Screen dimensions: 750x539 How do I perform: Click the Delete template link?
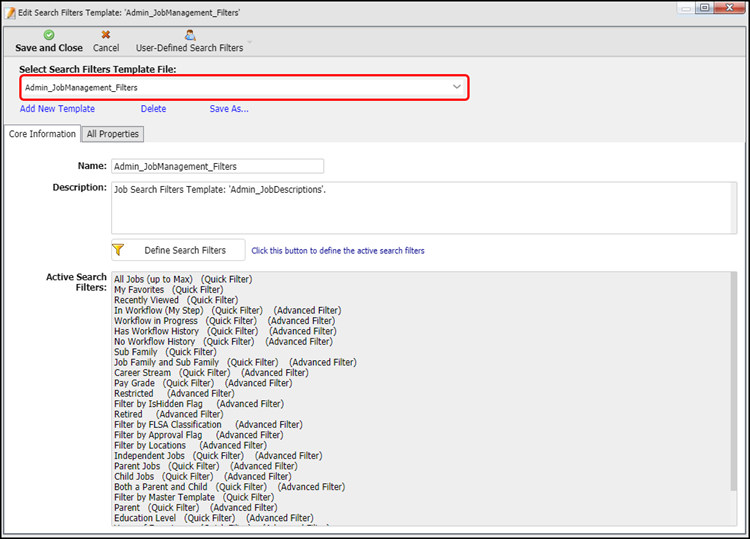[x=153, y=109]
